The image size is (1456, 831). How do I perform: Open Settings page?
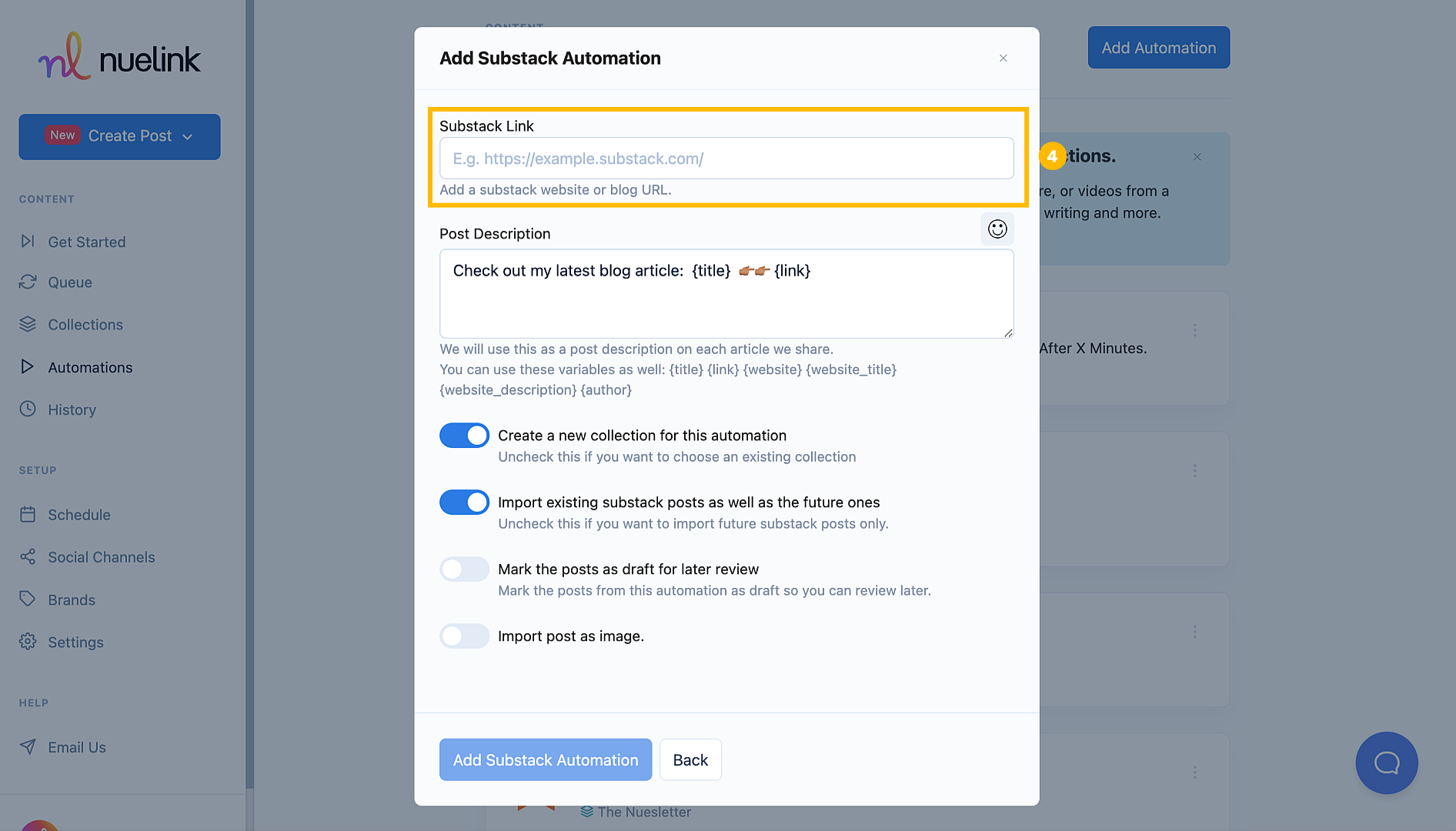pyautogui.click(x=75, y=642)
